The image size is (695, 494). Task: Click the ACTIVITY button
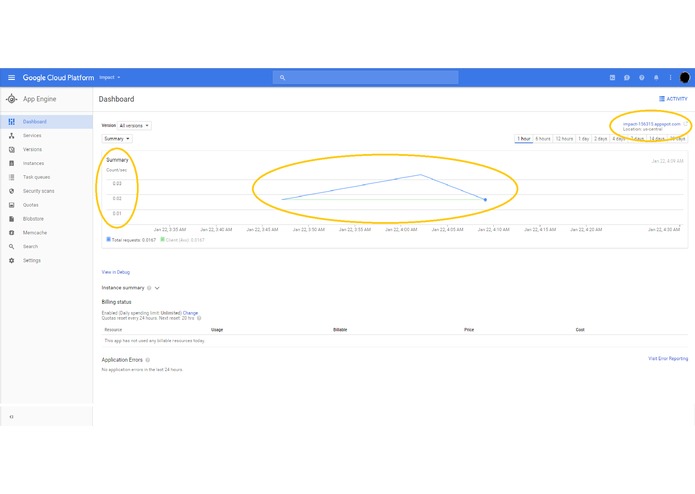coord(673,99)
